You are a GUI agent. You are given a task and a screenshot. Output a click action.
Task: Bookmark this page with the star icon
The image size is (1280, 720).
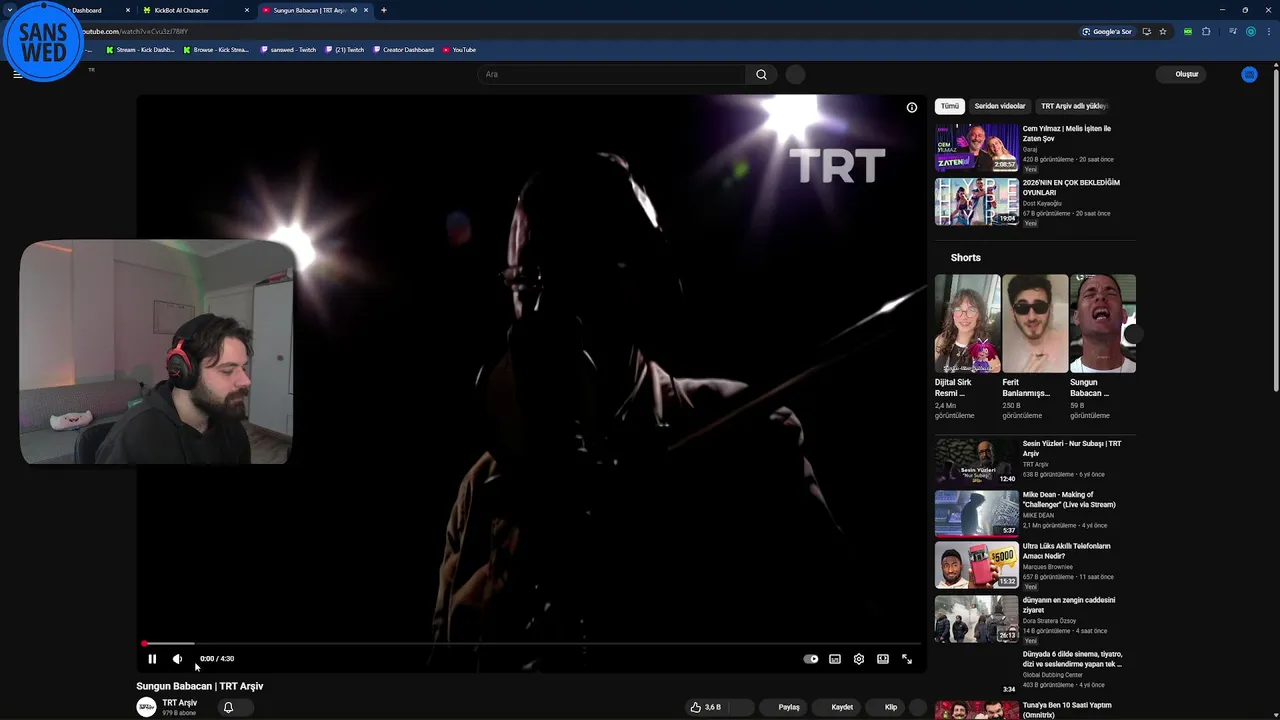(x=1163, y=31)
